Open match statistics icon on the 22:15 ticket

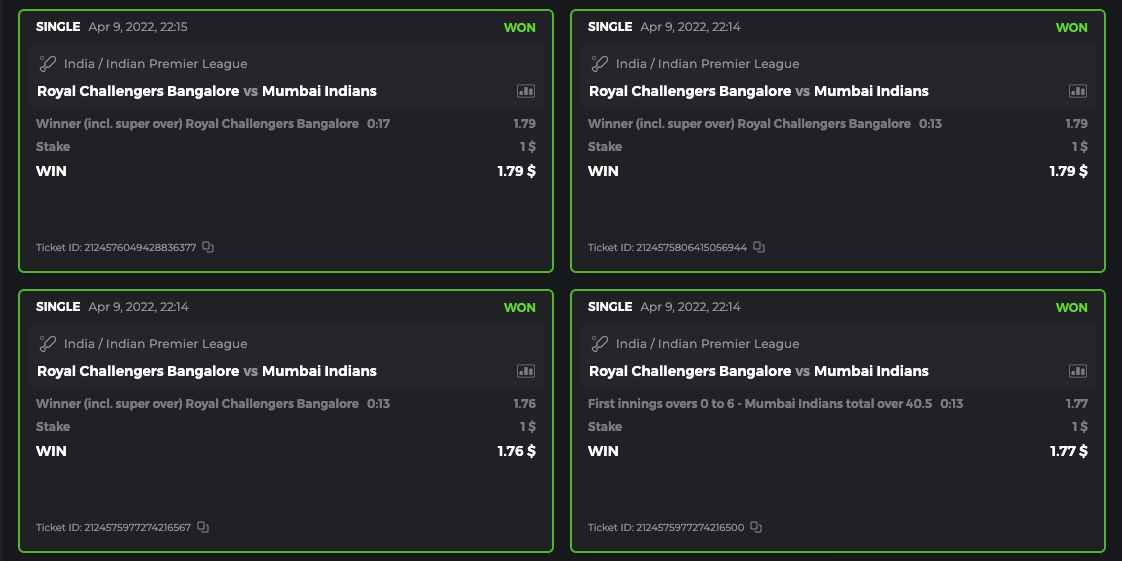(x=526, y=91)
